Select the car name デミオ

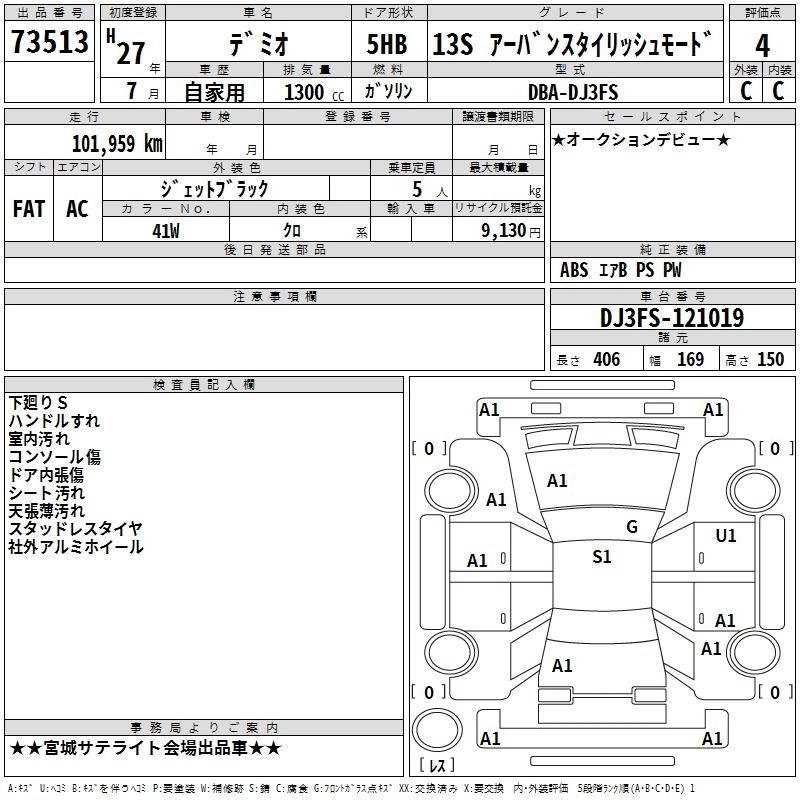[x=258, y=44]
